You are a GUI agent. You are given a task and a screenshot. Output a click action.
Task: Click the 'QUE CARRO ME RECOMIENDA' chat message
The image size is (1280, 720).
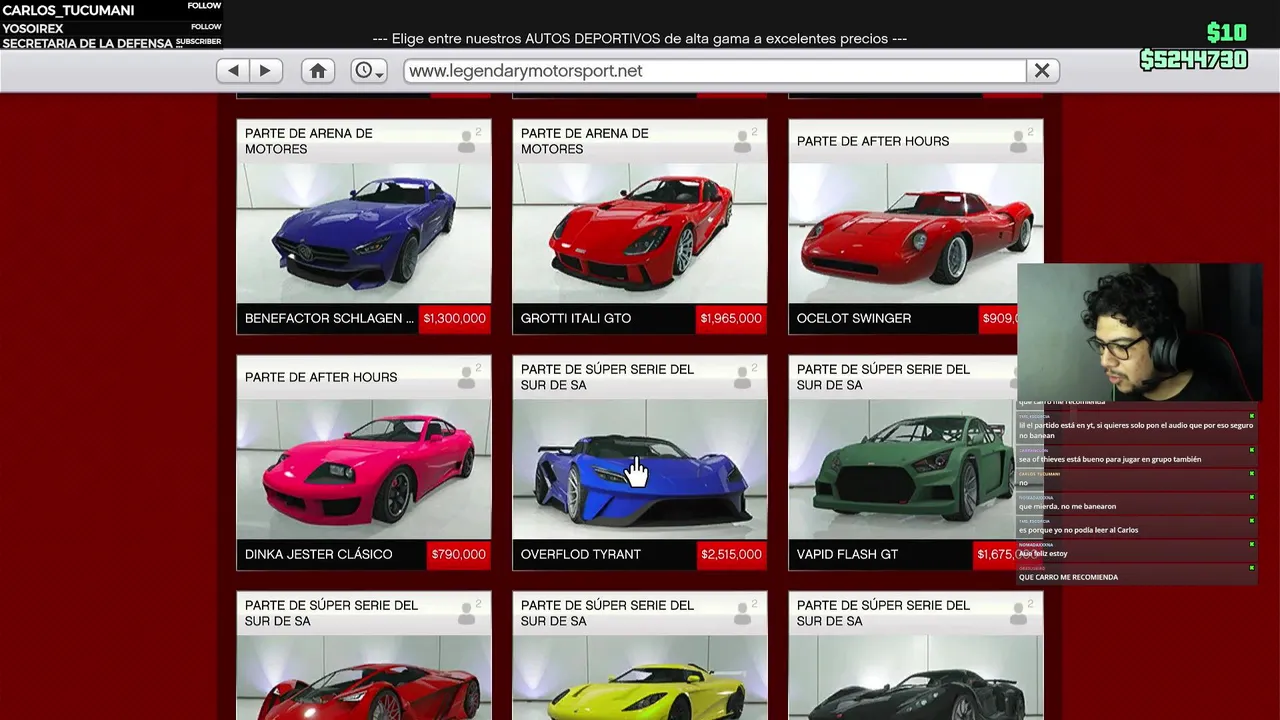[1068, 577]
